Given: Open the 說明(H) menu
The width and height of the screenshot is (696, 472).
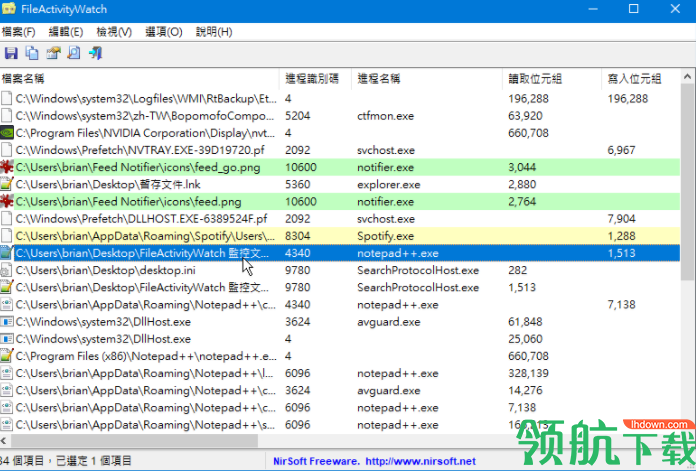Looking at the screenshot, I should tap(214, 32).
